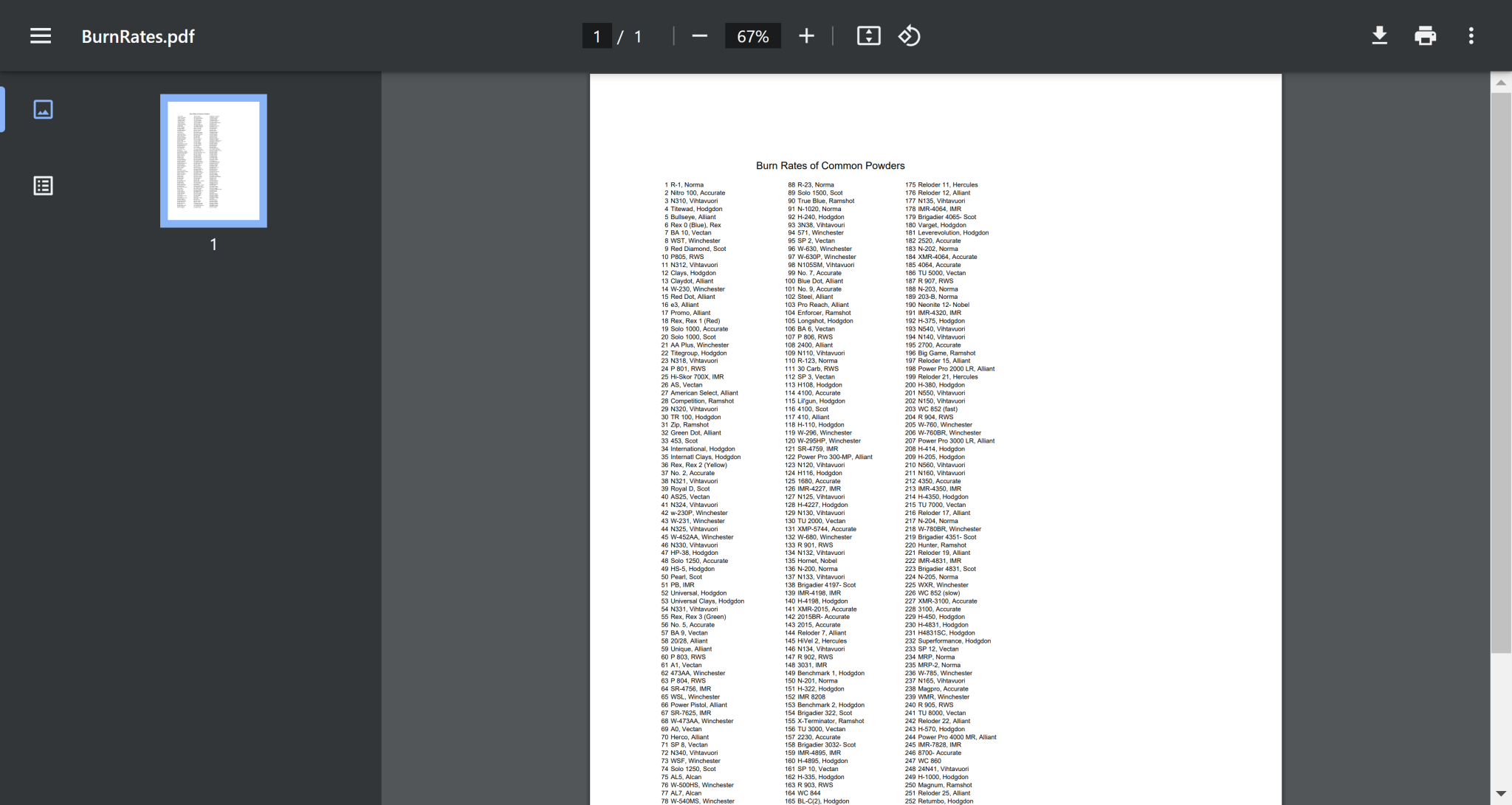Image resolution: width=1512 pixels, height=805 pixels.
Task: Click the BurnRates.pdf title text
Action: point(138,36)
